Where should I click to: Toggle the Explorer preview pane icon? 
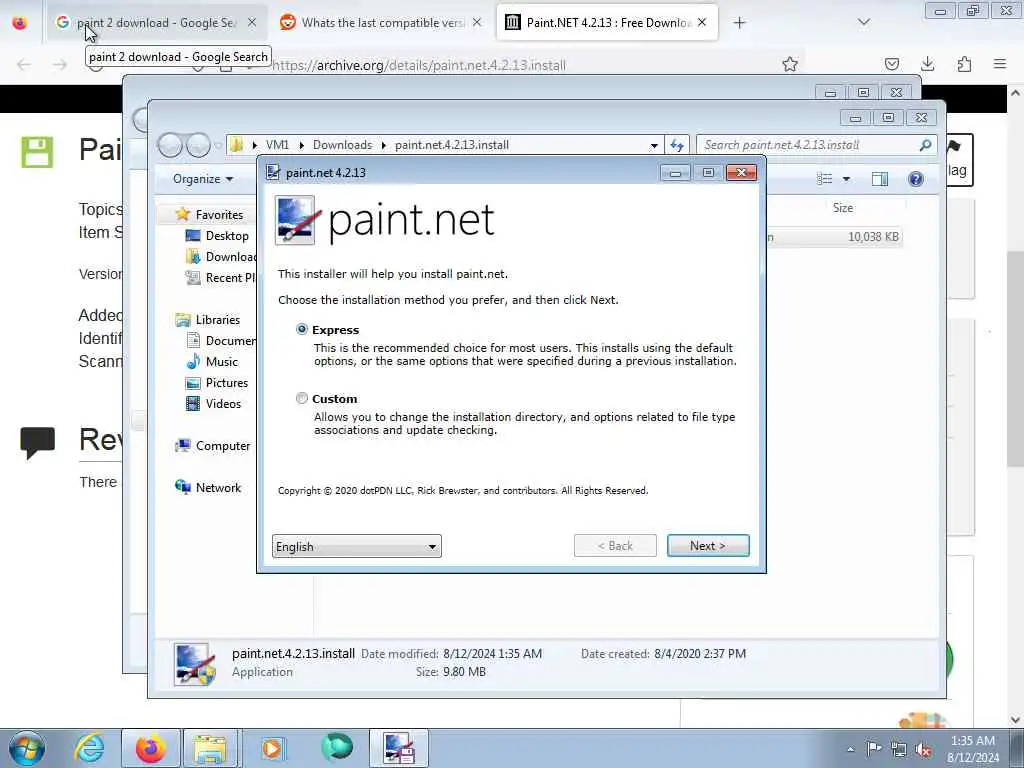click(x=880, y=179)
